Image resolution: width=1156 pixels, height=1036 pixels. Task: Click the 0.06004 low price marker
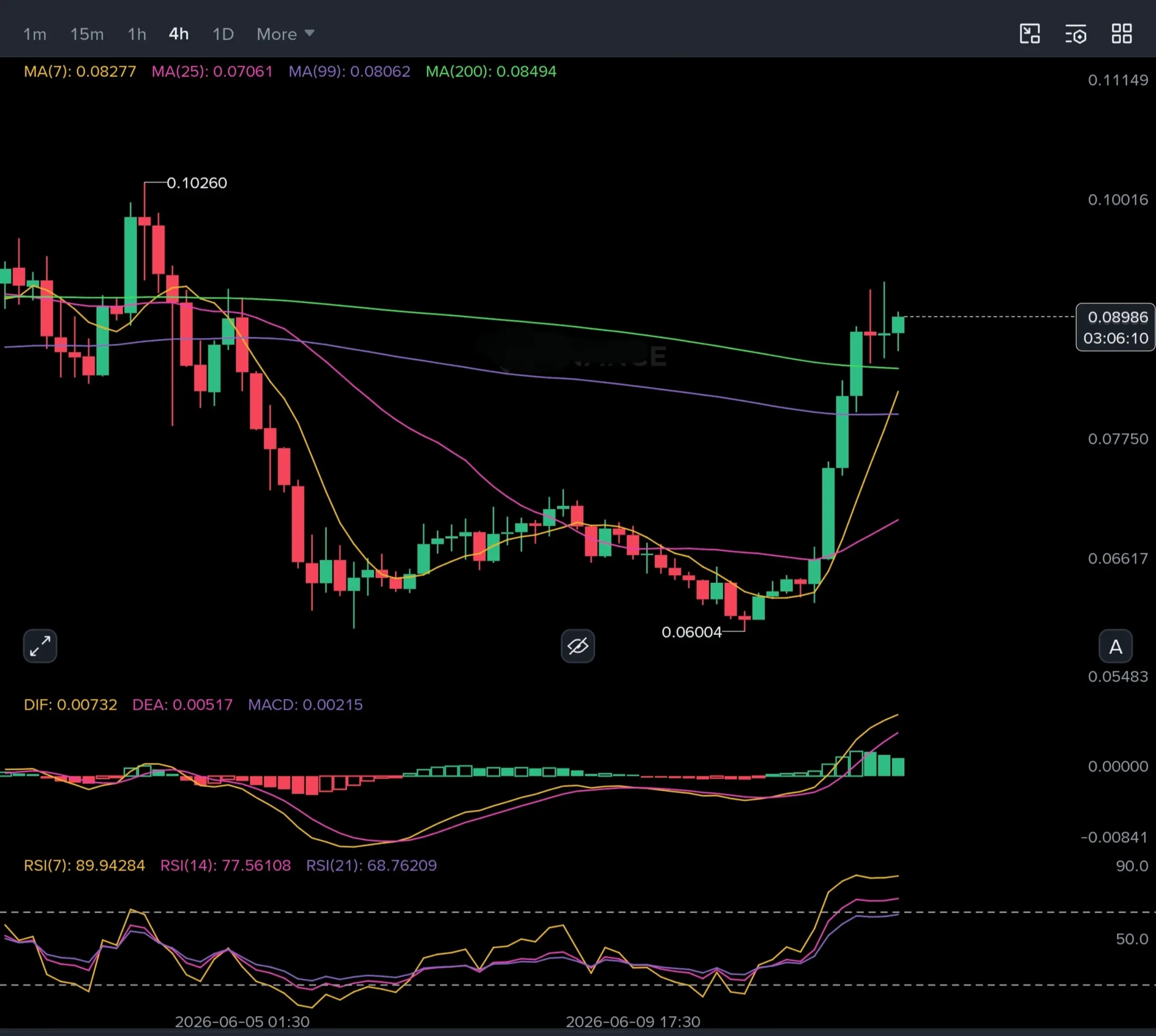tap(691, 632)
